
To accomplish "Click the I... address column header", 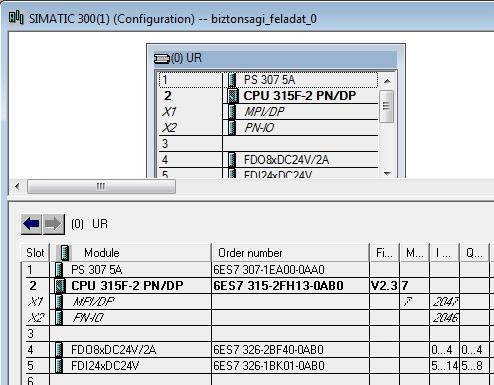I will point(445,253).
